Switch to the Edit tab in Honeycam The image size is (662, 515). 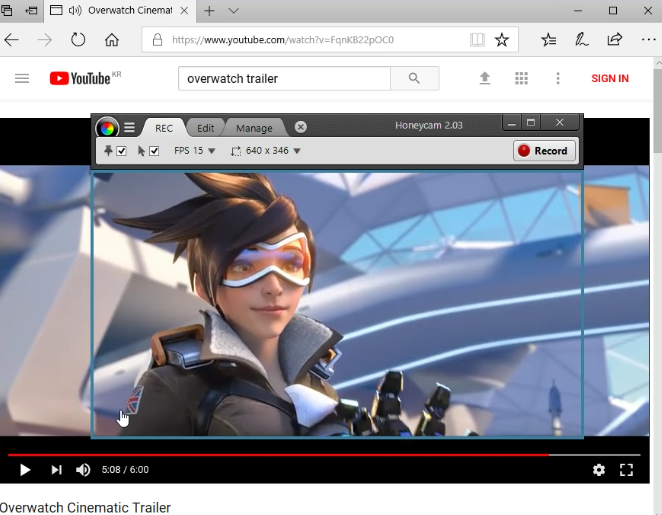click(x=206, y=128)
